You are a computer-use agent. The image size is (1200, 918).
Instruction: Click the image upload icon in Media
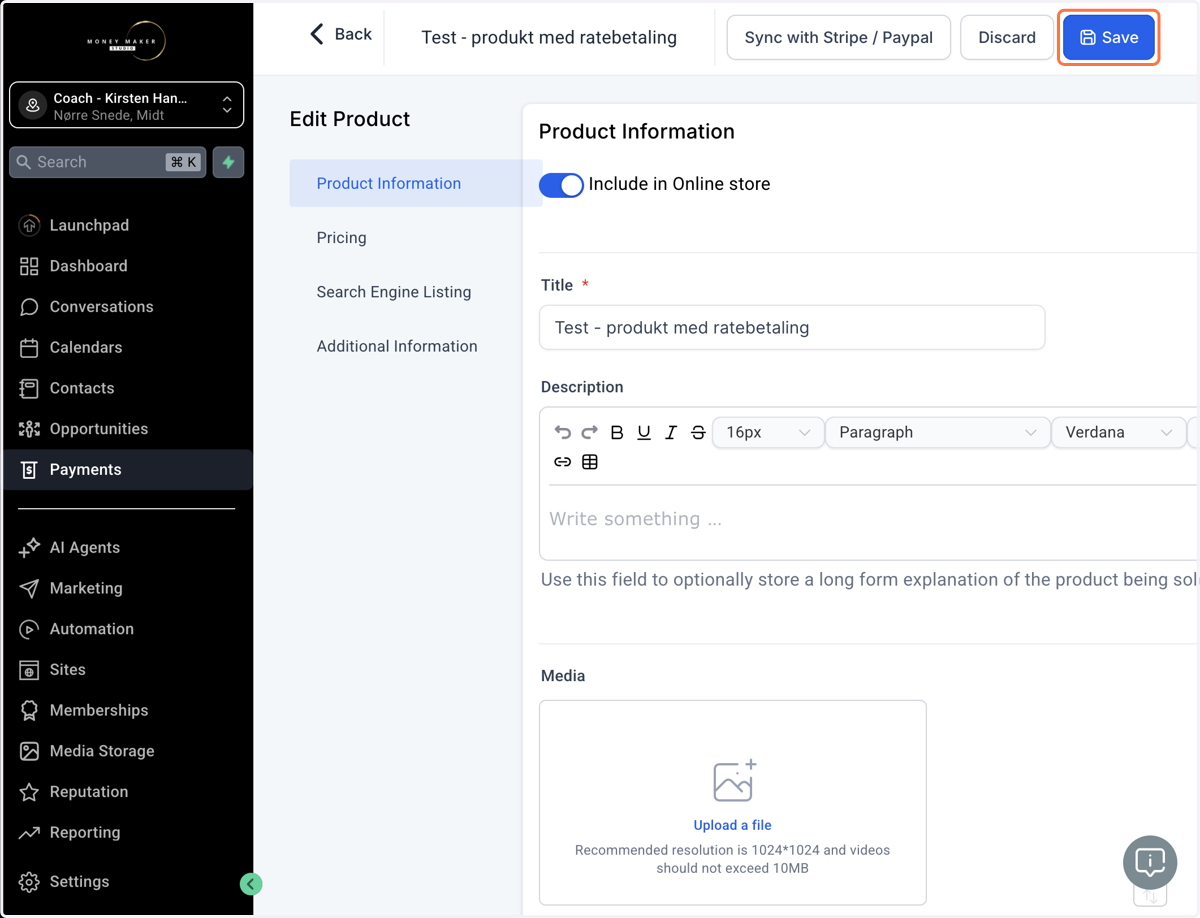pyautogui.click(x=734, y=781)
